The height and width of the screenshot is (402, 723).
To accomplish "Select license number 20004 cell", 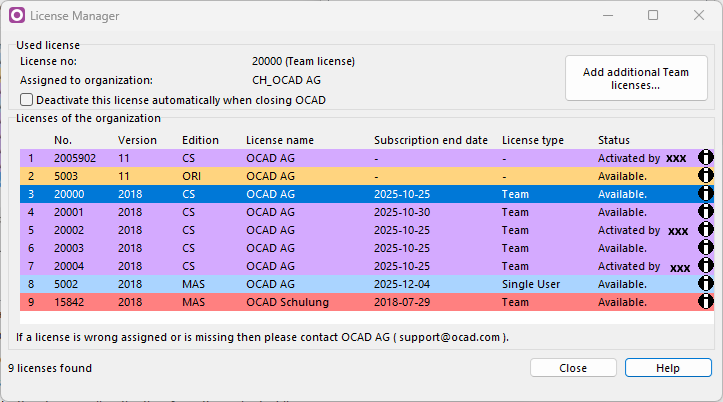I will pos(69,266).
